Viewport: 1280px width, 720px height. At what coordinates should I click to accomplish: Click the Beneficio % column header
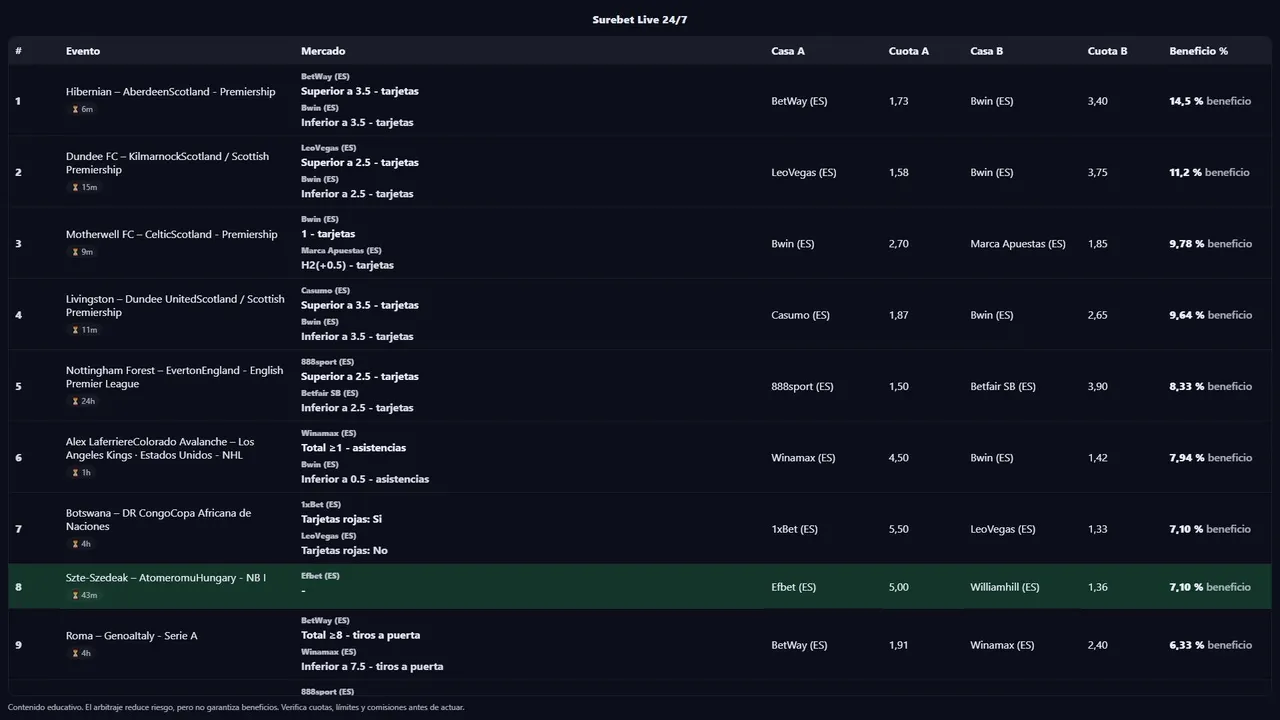[1198, 51]
